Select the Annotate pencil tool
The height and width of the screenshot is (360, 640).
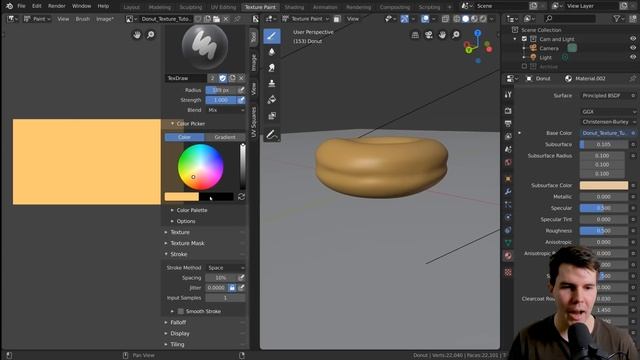272,135
